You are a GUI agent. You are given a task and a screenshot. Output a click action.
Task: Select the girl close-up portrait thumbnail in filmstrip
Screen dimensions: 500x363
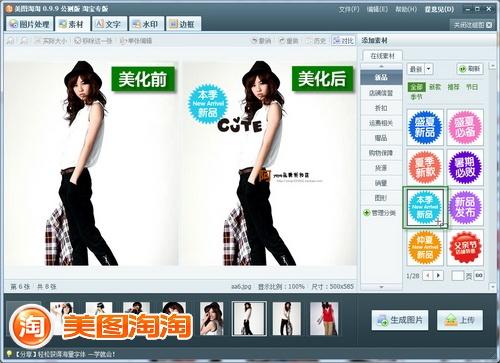(212, 318)
